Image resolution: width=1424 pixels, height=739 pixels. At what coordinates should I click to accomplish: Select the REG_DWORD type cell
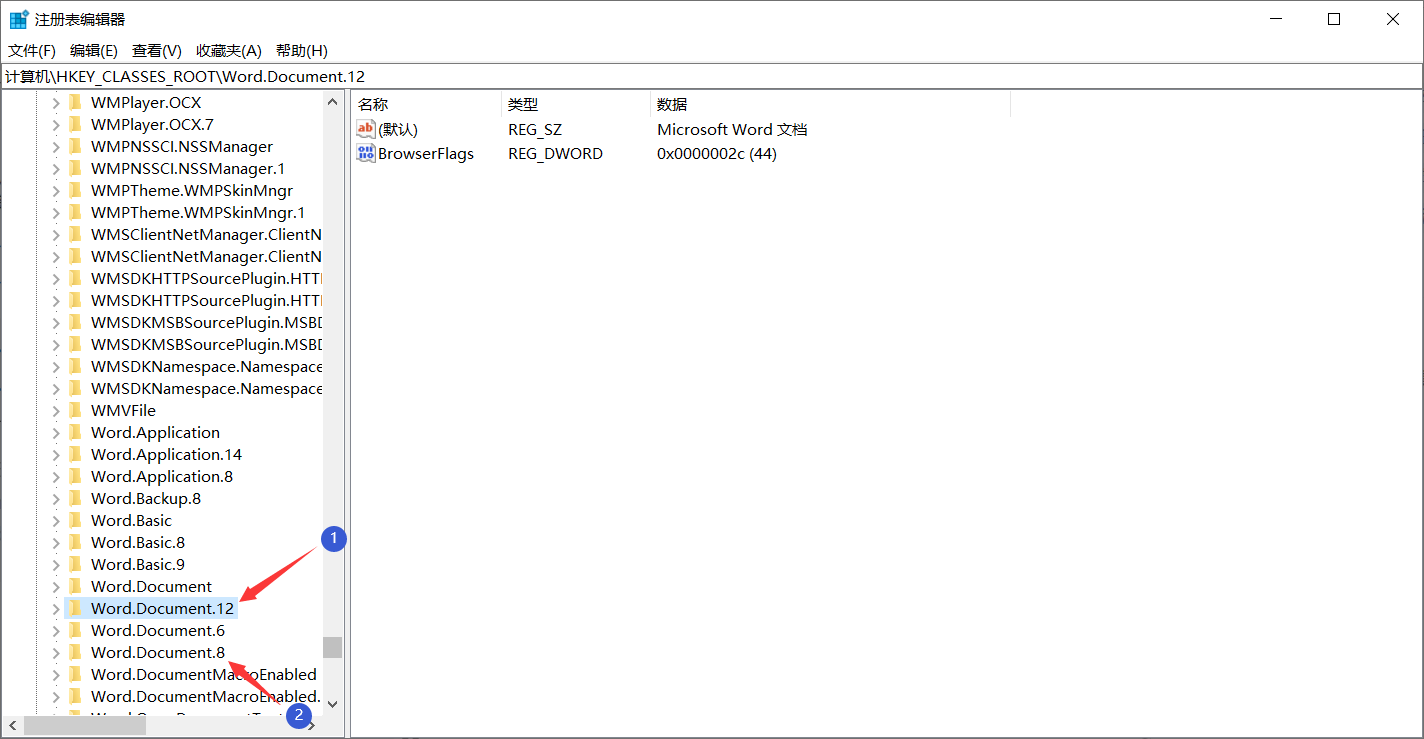coord(555,153)
